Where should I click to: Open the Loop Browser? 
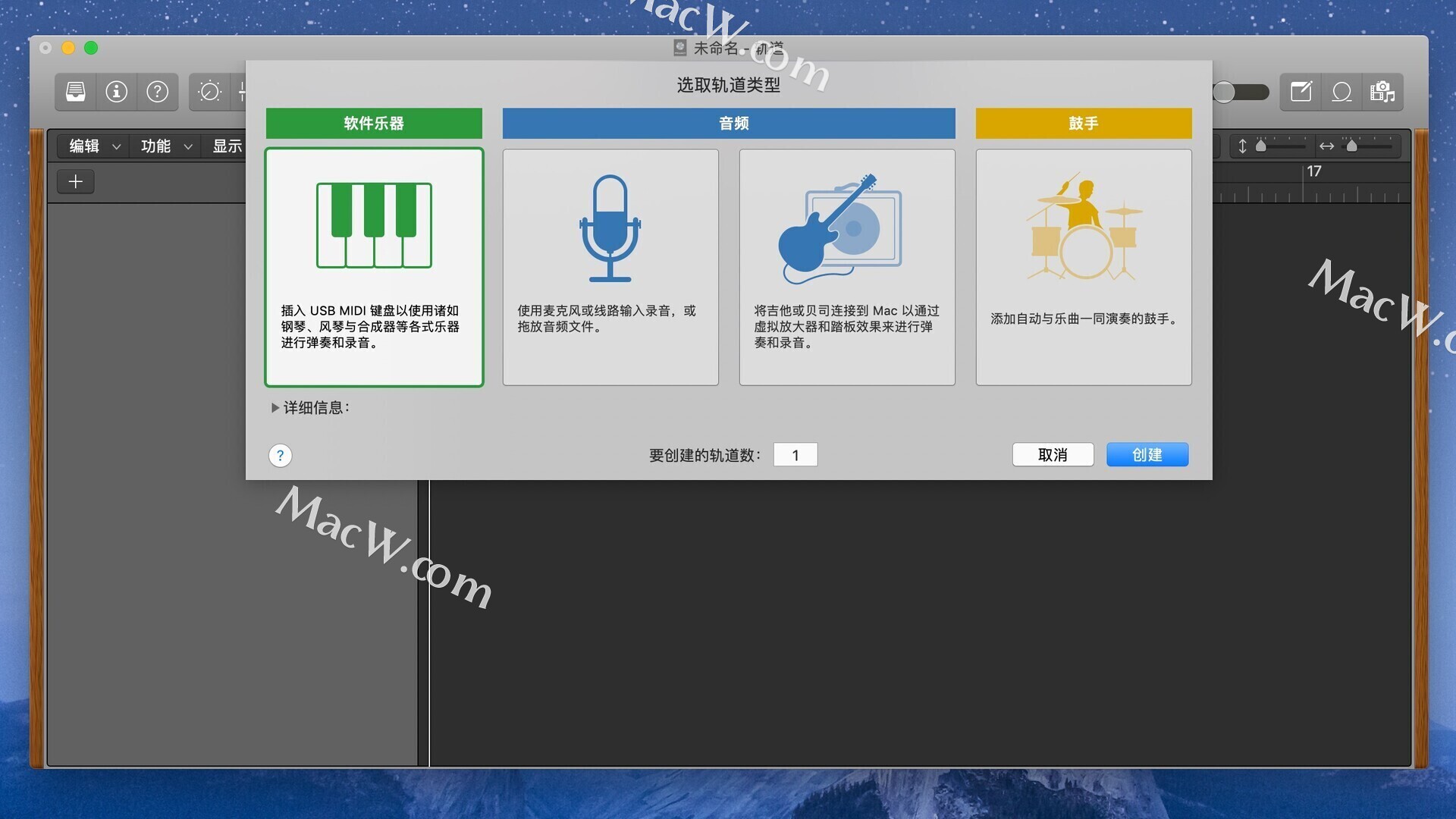tap(1341, 92)
